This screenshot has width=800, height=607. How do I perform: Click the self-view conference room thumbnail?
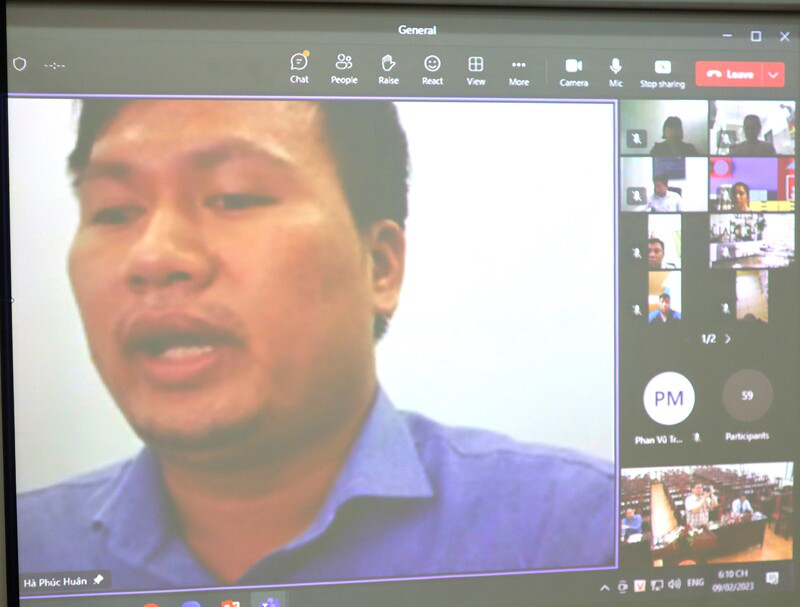click(706, 515)
